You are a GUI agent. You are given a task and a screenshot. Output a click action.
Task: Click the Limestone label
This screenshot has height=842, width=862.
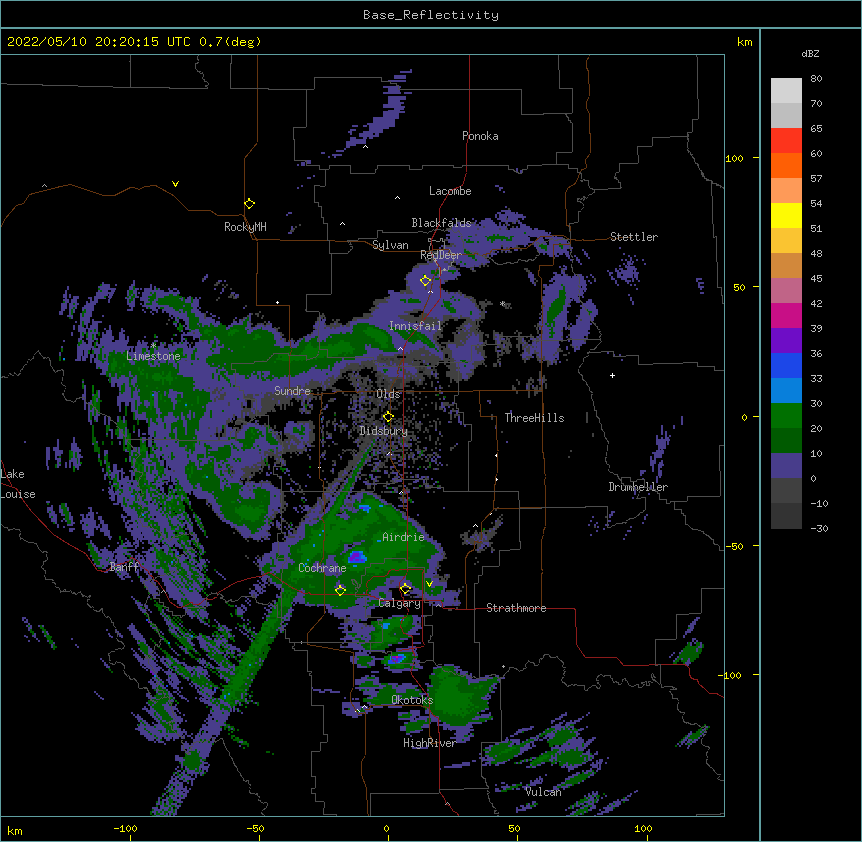(x=153, y=356)
